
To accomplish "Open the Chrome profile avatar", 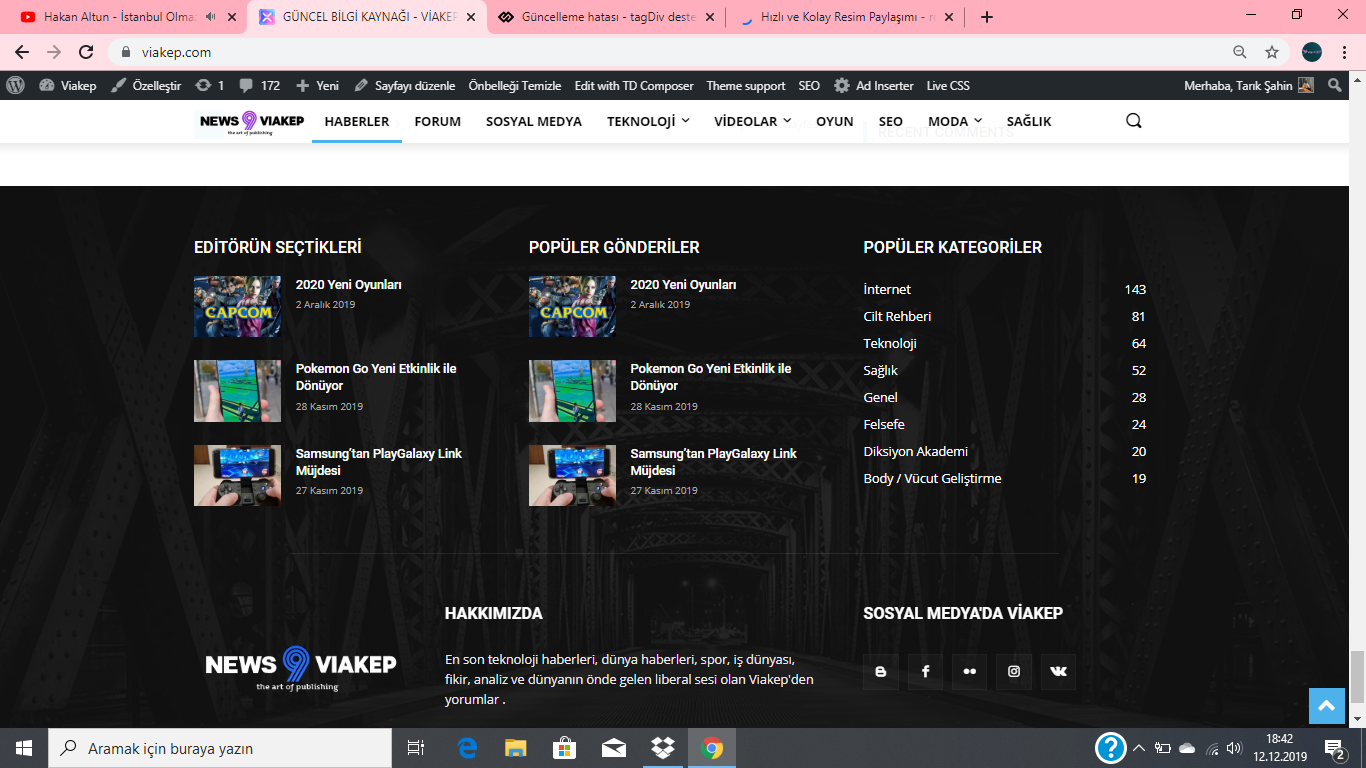I will click(1312, 52).
